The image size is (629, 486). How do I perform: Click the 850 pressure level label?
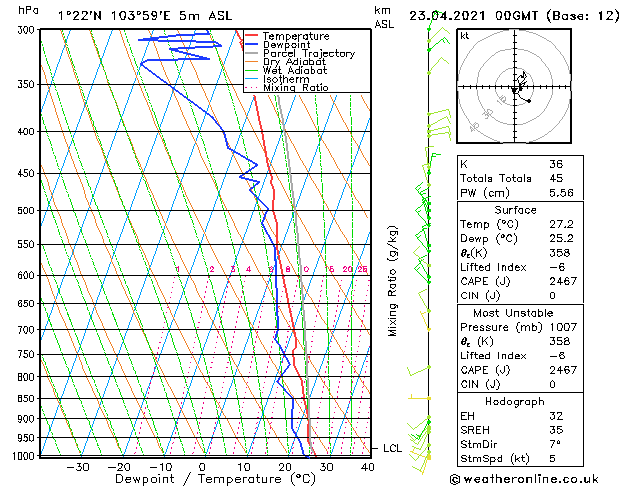pyautogui.click(x=28, y=399)
